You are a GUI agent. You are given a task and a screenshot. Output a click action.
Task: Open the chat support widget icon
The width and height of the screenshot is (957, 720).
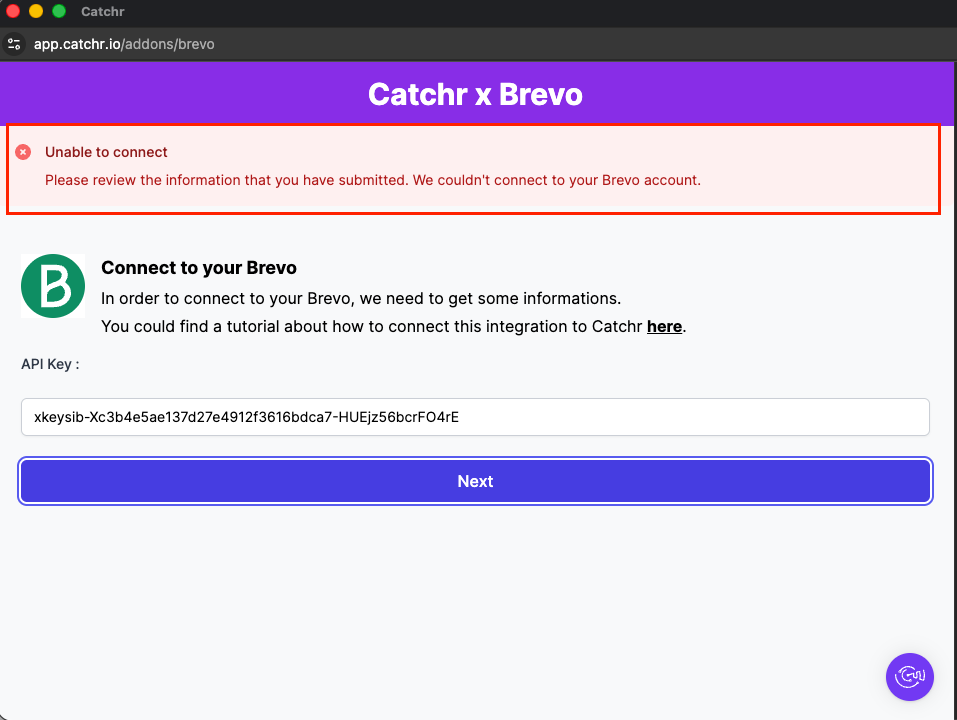click(909, 677)
